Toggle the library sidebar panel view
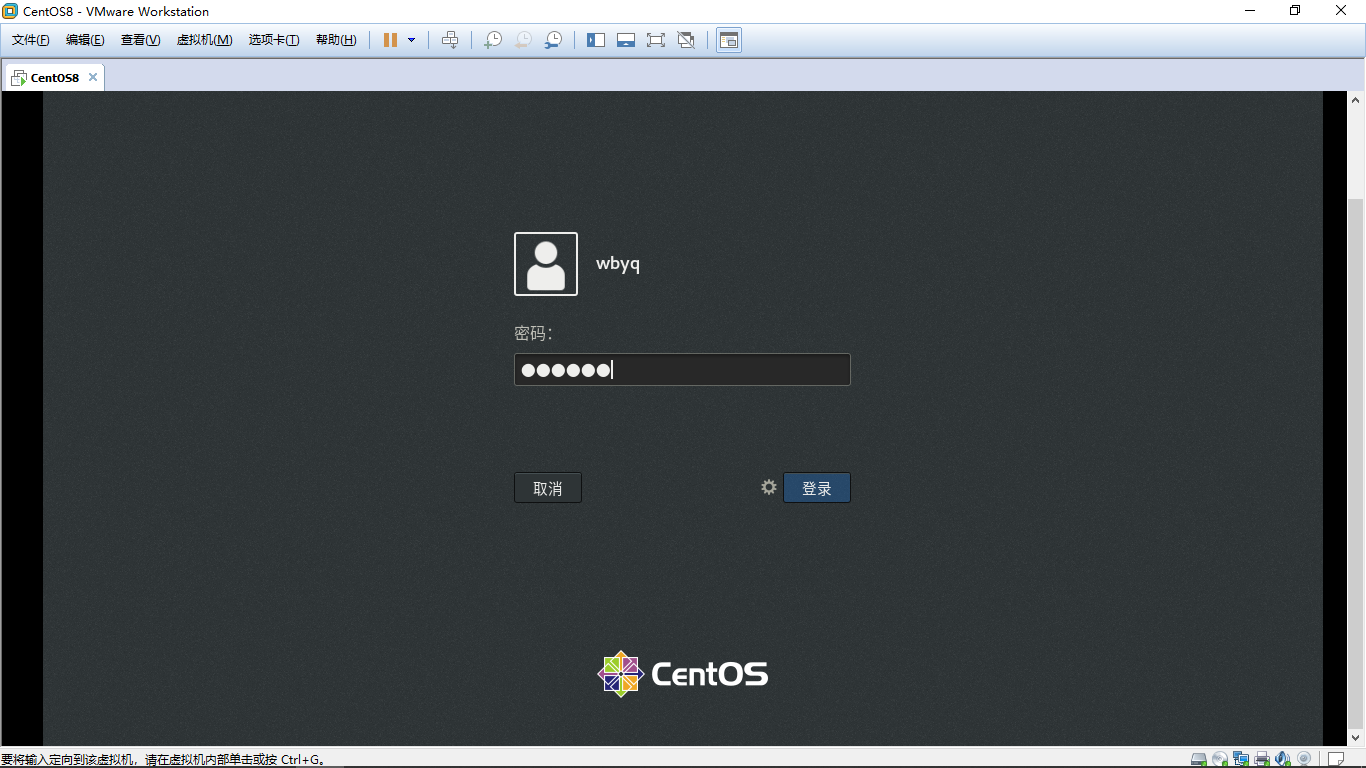 [x=596, y=40]
